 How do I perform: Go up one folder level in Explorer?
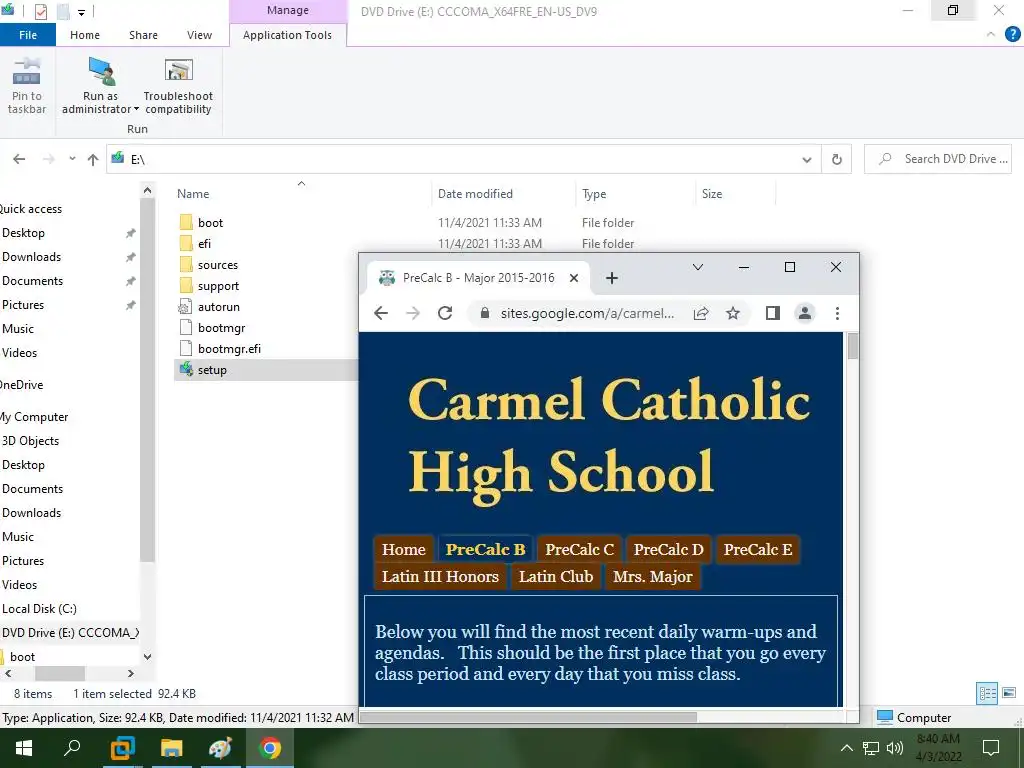pos(93,159)
